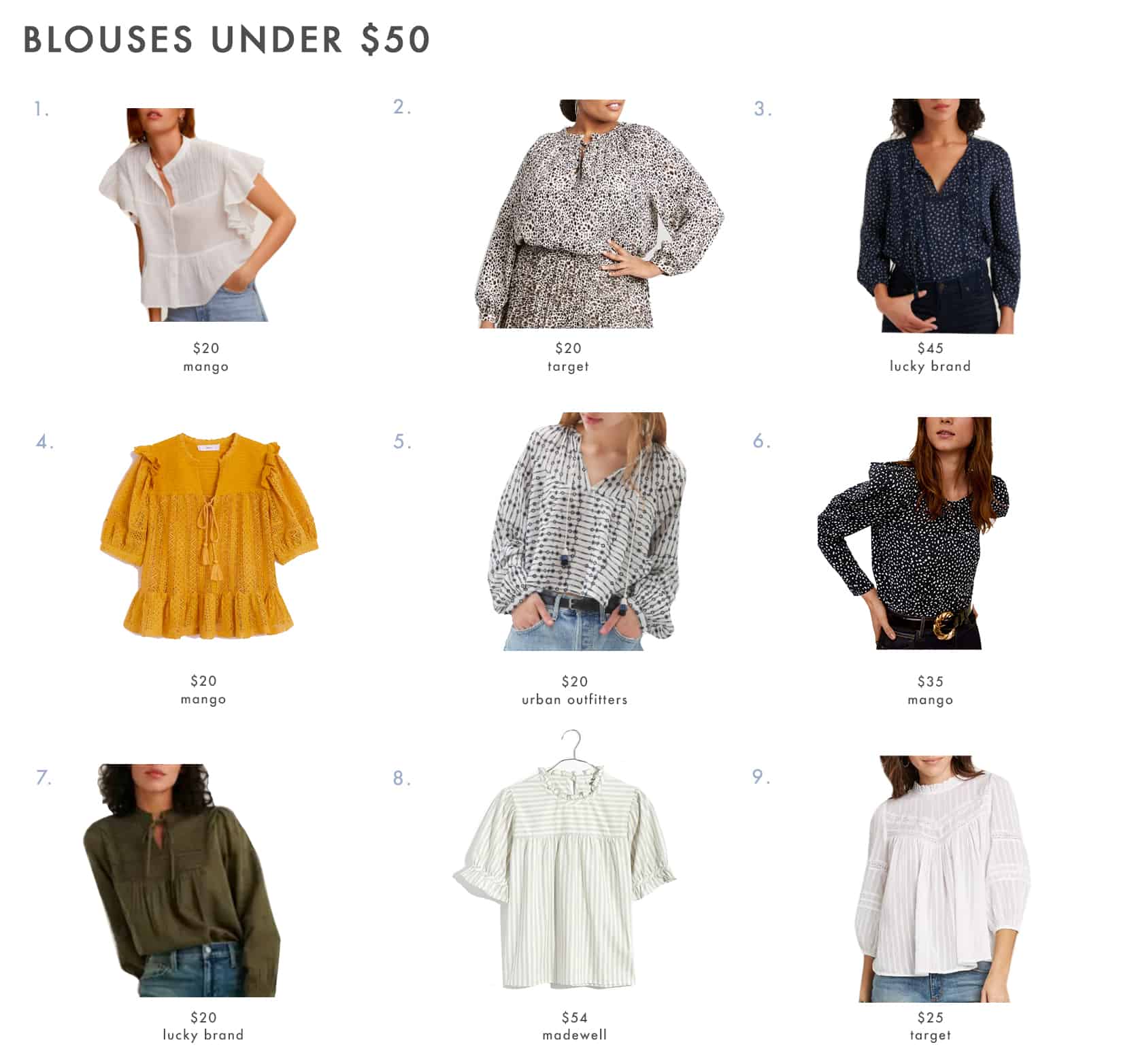Open the white lace Target blouse image
Viewport: 1136px width, 1064px height.
(942, 878)
